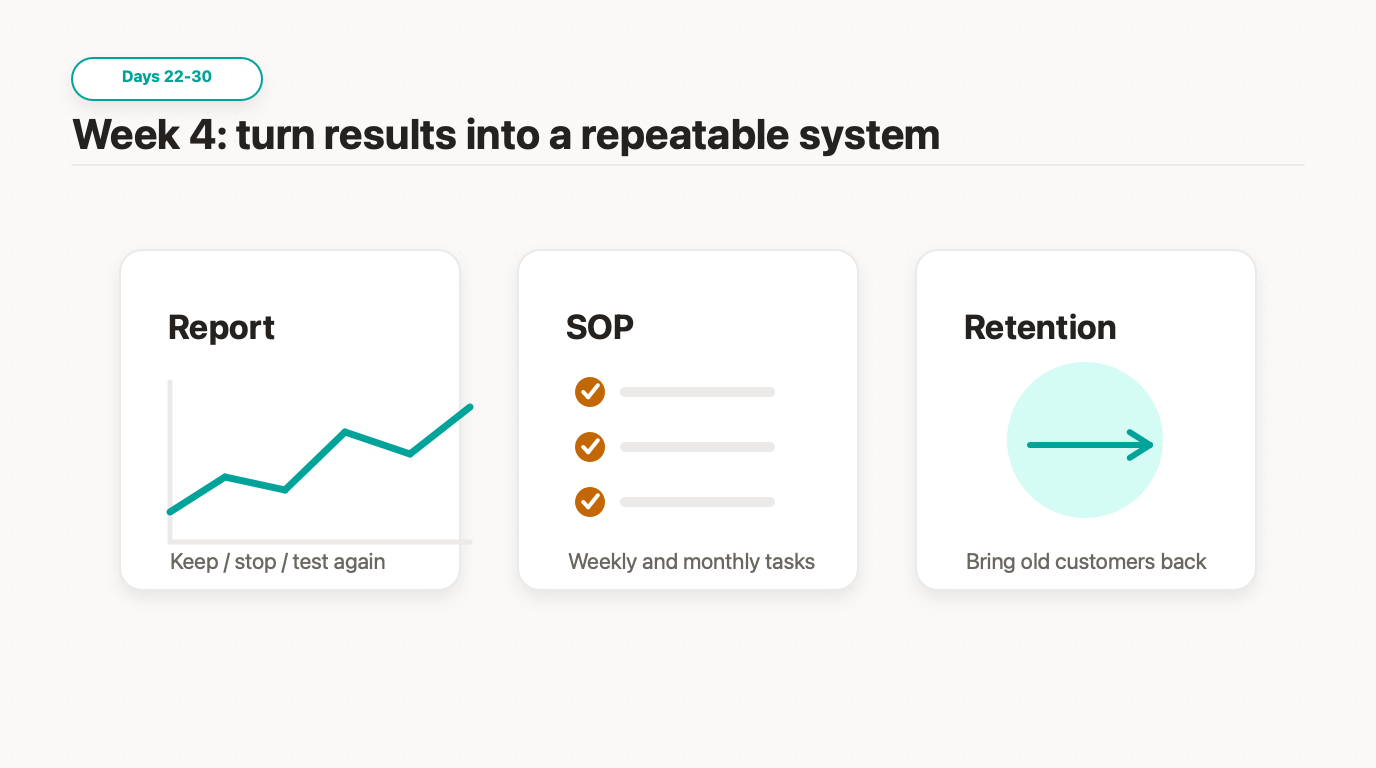
Task: Click the first gray placeholder line in SOP
Action: [x=697, y=392]
